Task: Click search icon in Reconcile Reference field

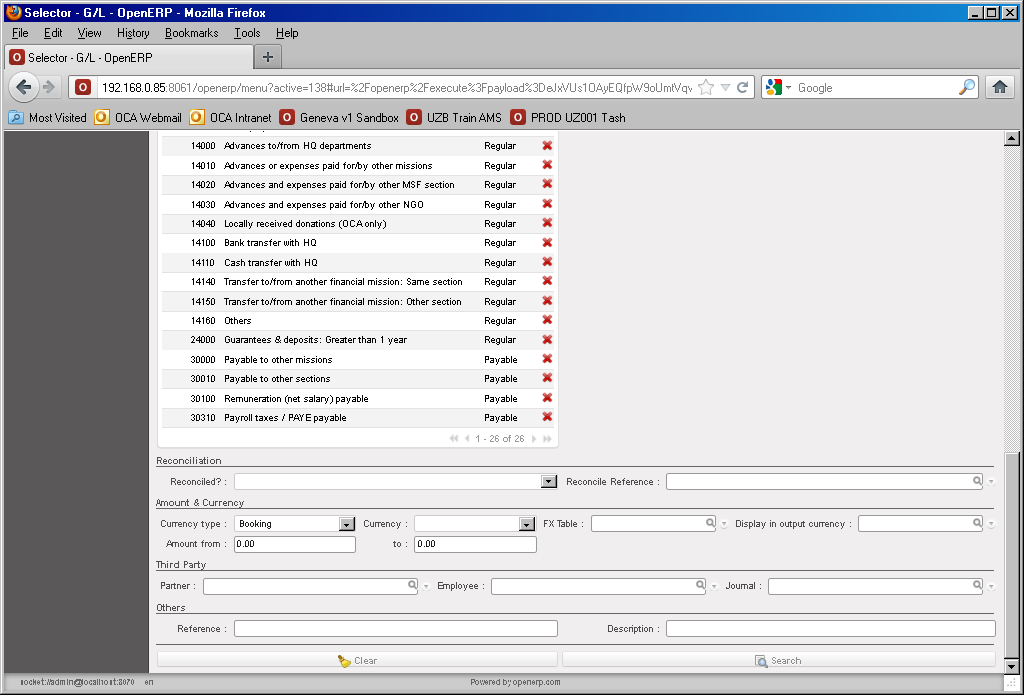Action: coord(977,482)
